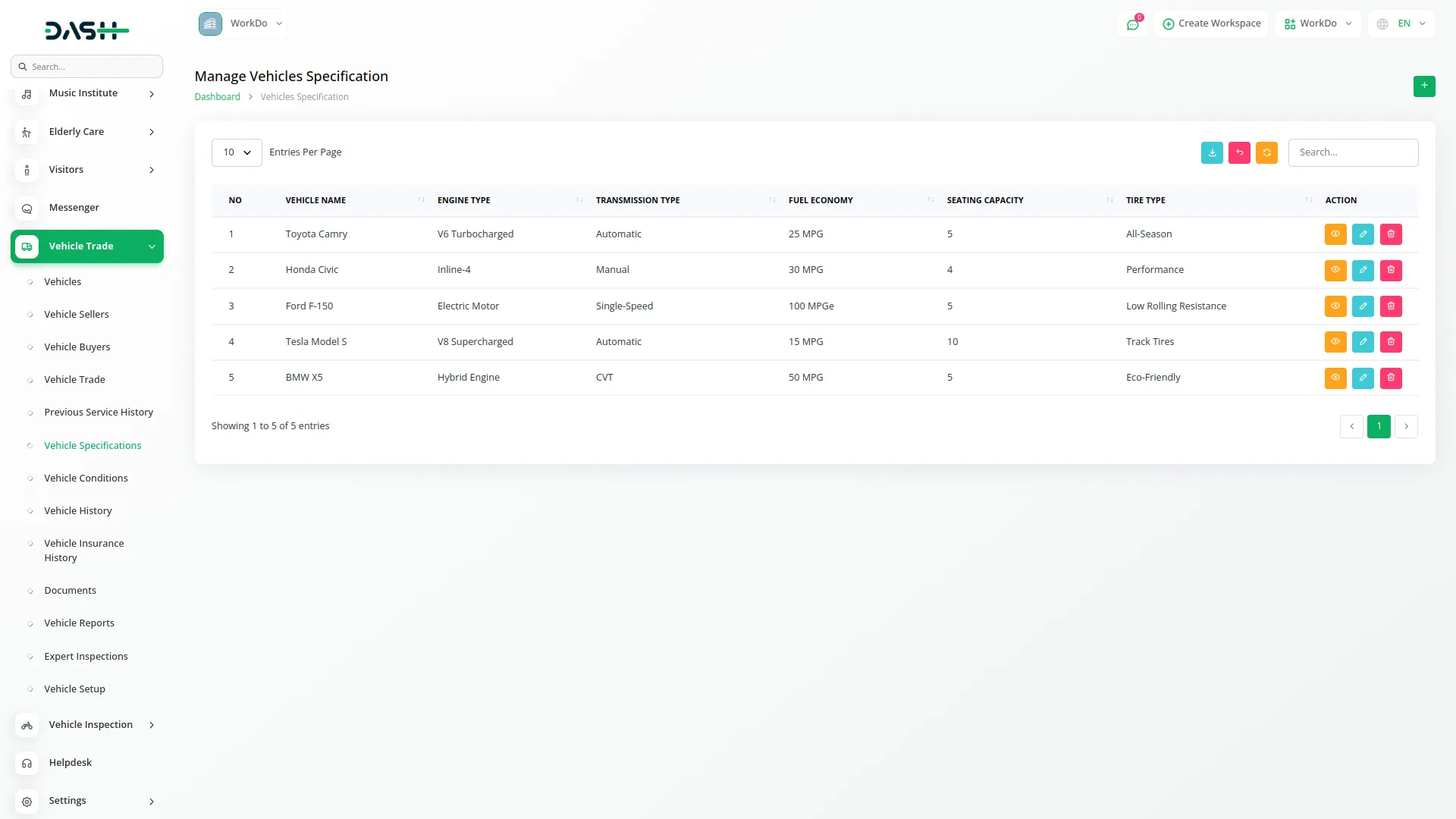This screenshot has height=819, width=1456.
Task: Delete the Tesla Model S specification
Action: [x=1391, y=342]
